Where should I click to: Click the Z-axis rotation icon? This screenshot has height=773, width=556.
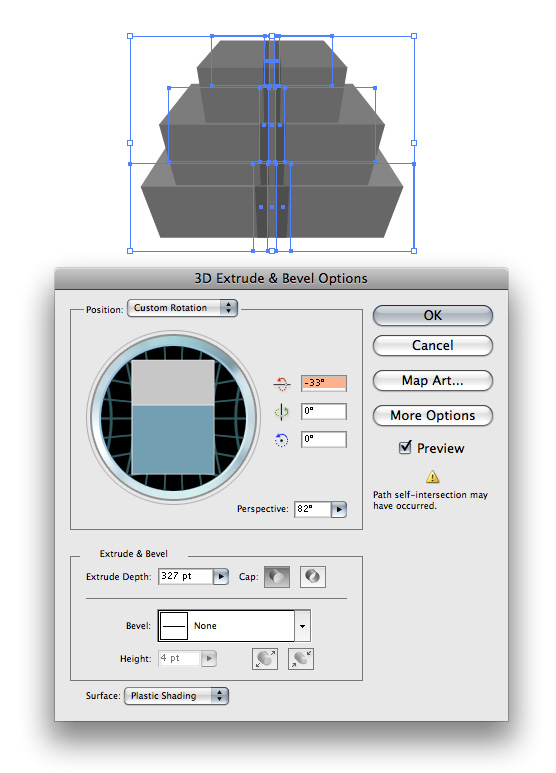coord(281,440)
